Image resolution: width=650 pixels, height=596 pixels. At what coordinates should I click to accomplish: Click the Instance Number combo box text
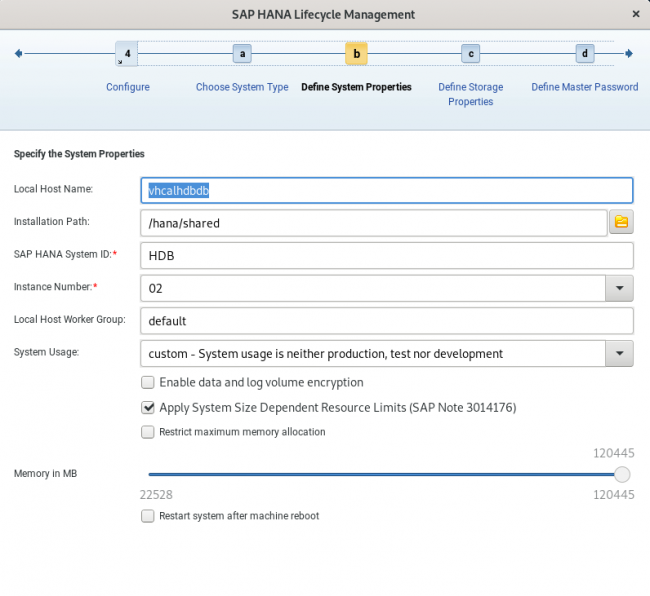click(373, 288)
